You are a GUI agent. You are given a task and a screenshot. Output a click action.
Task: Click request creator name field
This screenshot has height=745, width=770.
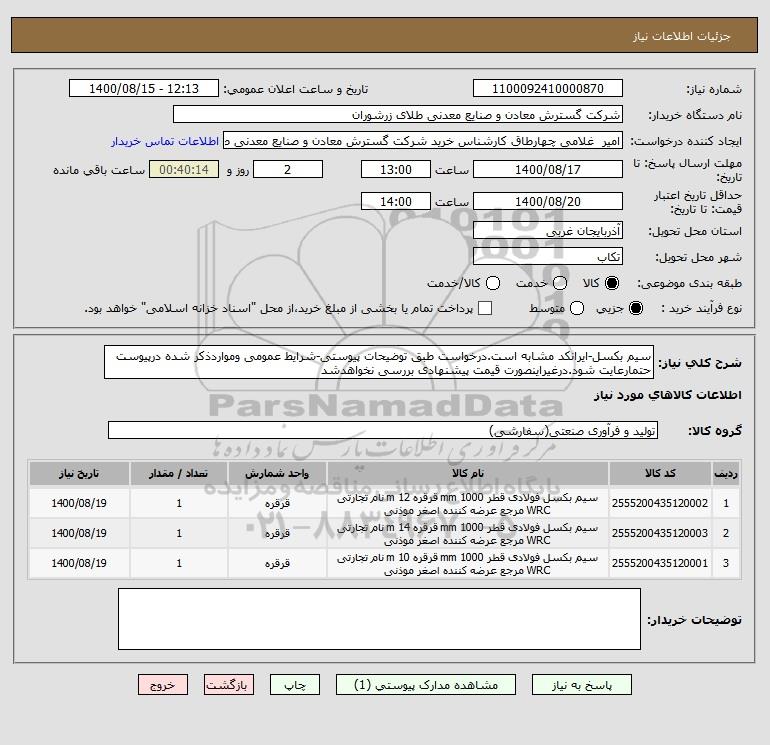tap(423, 141)
